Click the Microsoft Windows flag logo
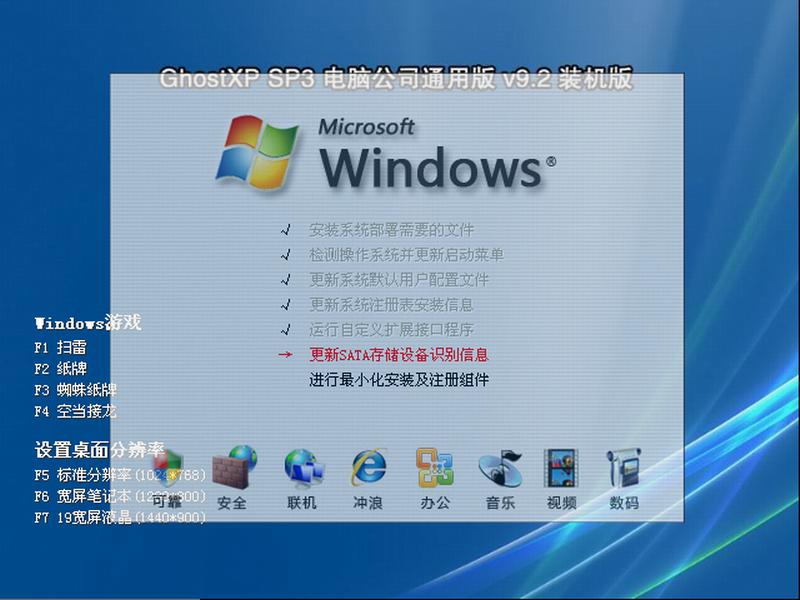Image resolution: width=800 pixels, height=600 pixels. [x=259, y=150]
